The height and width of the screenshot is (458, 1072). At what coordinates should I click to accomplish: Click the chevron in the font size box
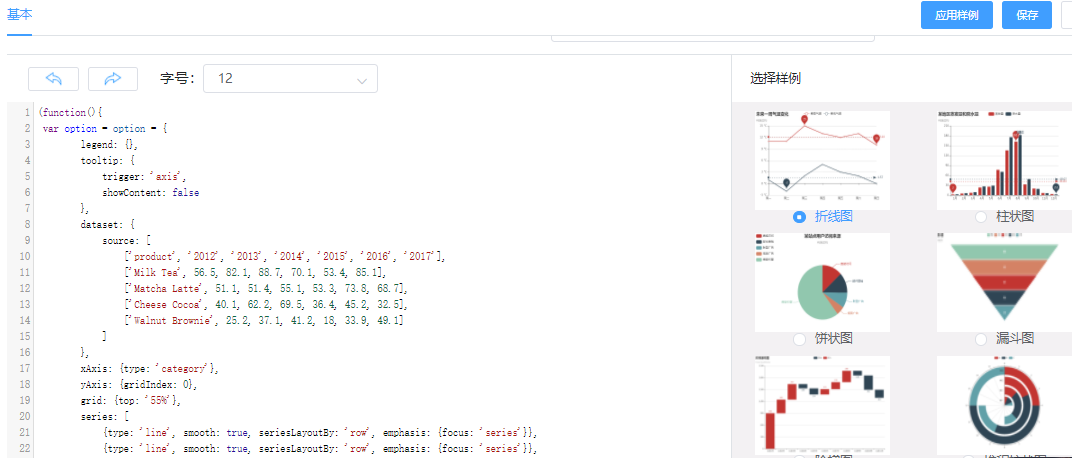coord(361,80)
